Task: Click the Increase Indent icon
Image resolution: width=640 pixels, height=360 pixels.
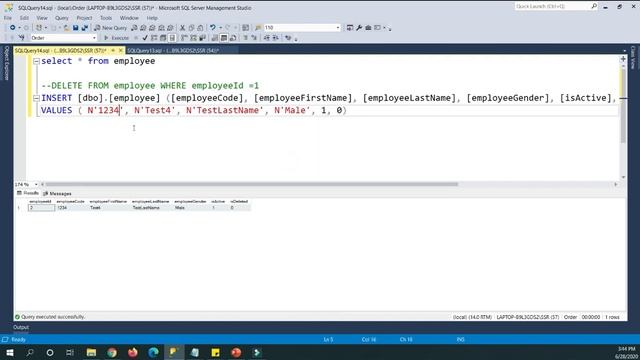Action: [276, 38]
